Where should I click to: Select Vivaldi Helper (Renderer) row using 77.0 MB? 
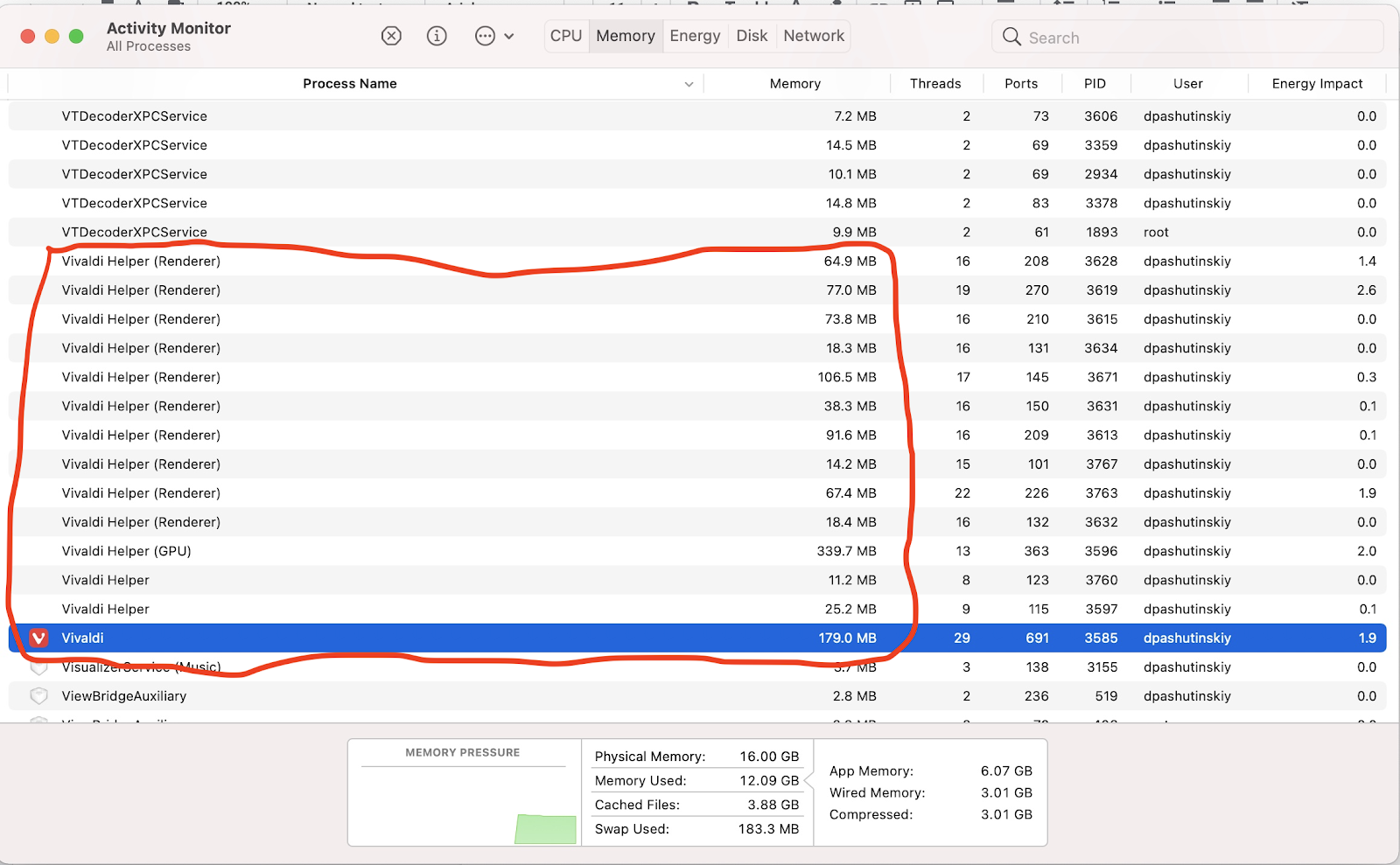click(697, 289)
